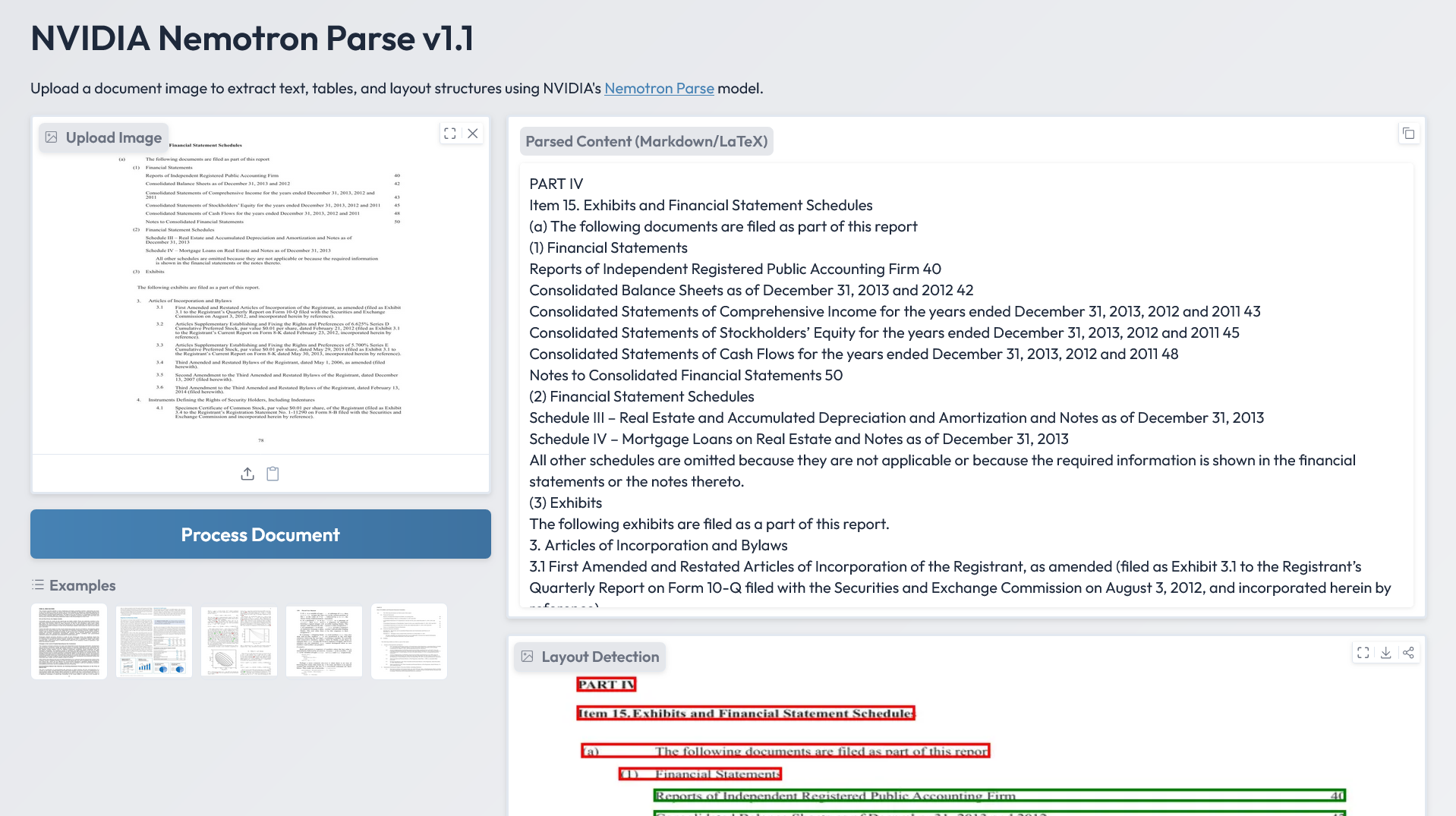This screenshot has width=1456, height=816.
Task: Click the Parsed Content (Markdown/LaTeX) label
Action: pyautogui.click(x=646, y=141)
